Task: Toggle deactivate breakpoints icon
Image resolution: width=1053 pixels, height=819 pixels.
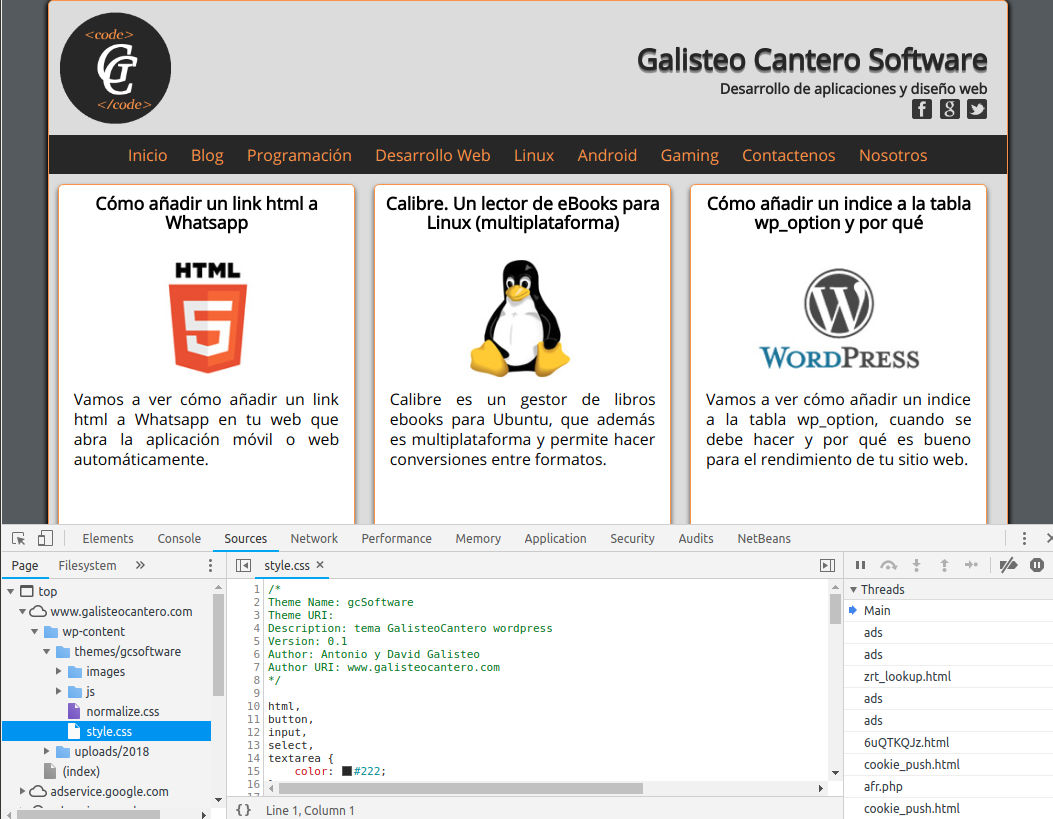Action: pos(1008,565)
